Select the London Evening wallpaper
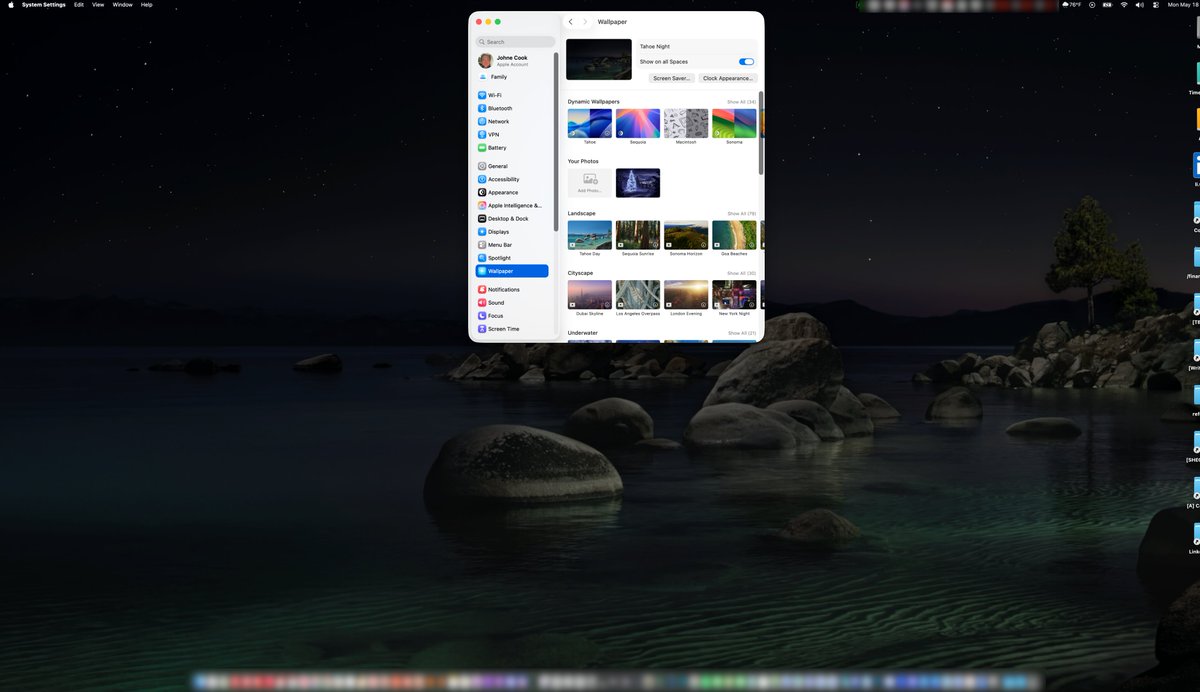The height and width of the screenshot is (692, 1200). 686,294
